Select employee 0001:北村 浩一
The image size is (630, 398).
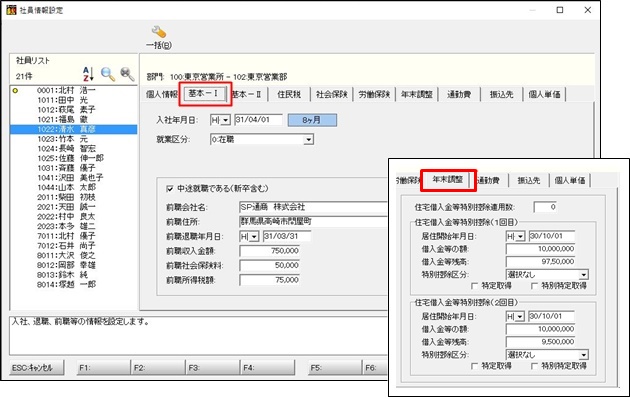click(x=66, y=91)
